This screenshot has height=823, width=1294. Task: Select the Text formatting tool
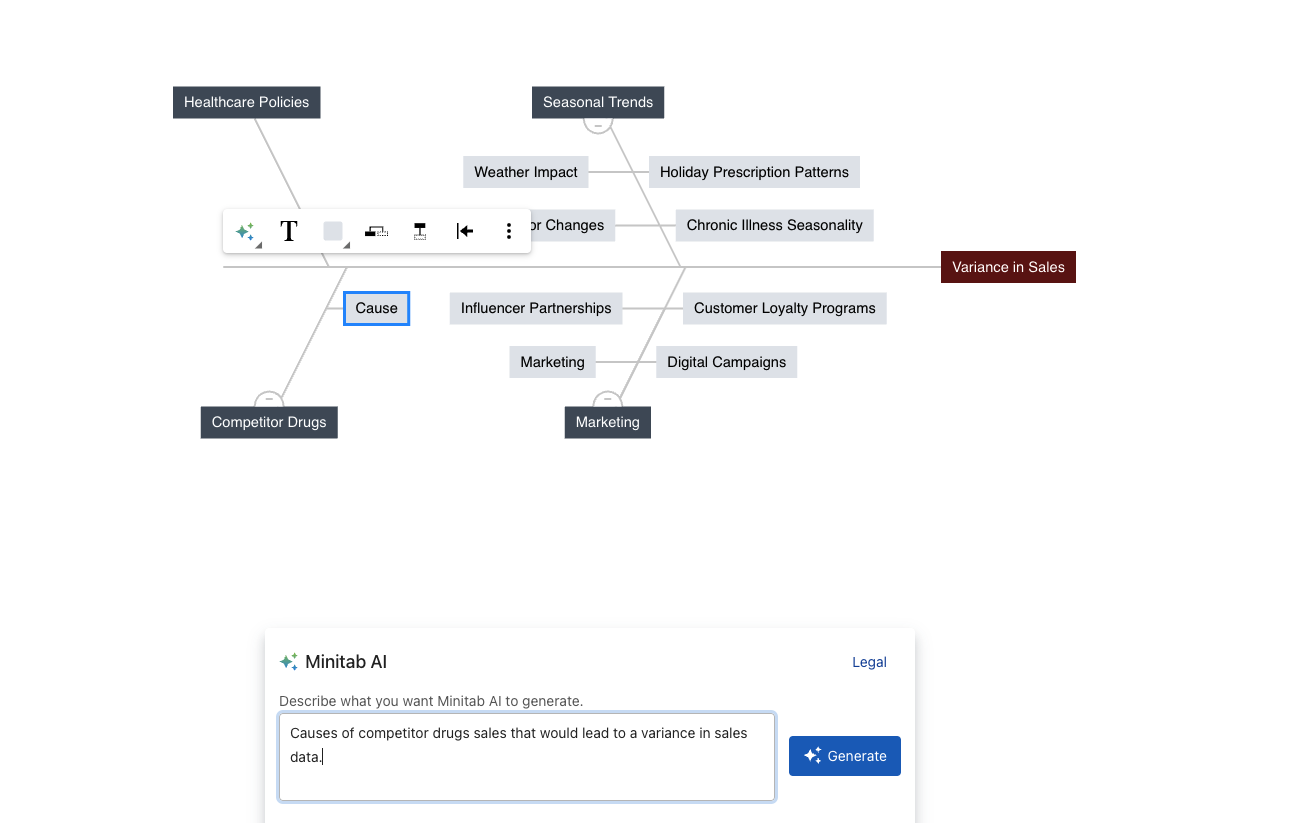click(288, 231)
